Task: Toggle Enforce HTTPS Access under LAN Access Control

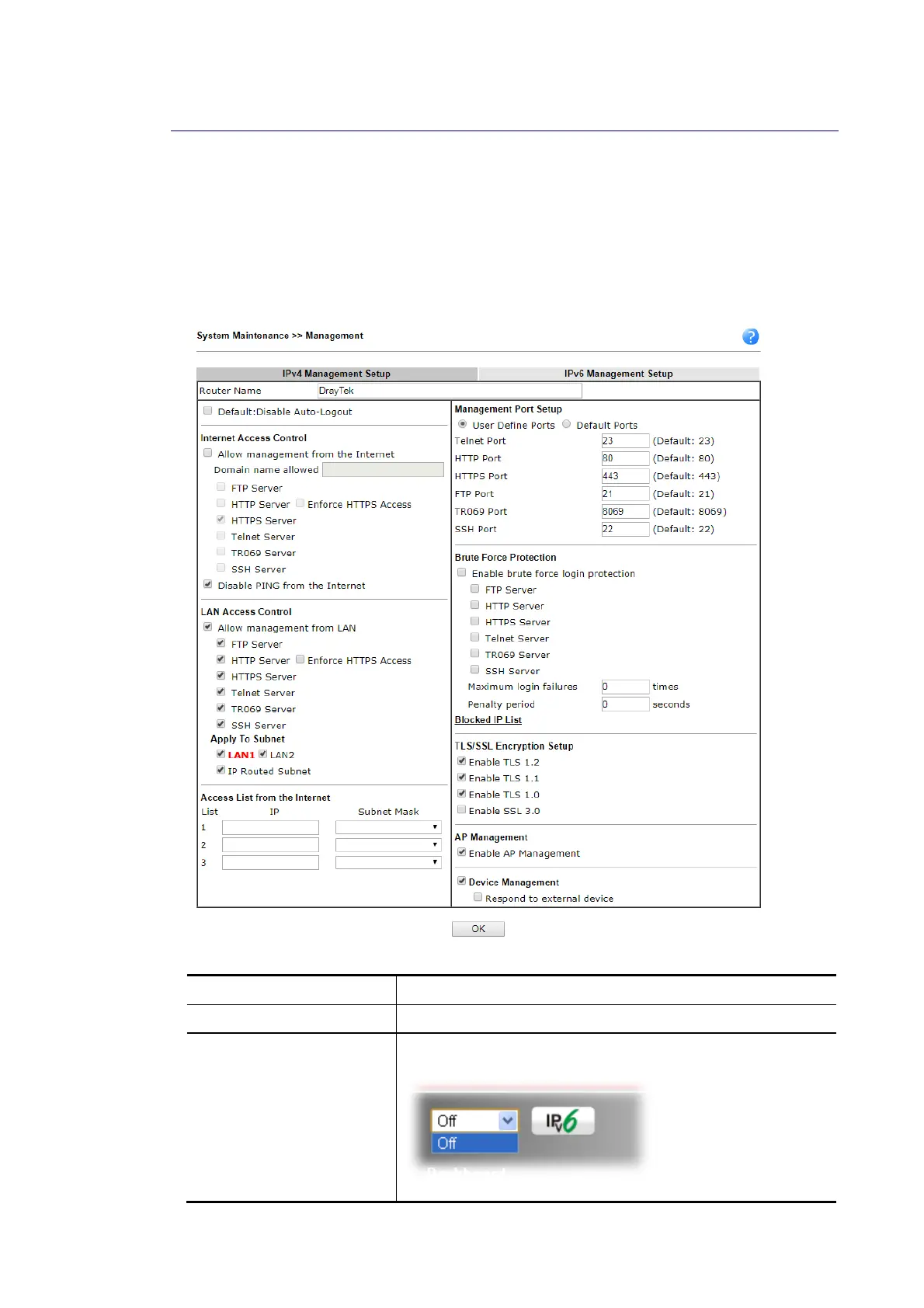Action: pyautogui.click(x=300, y=659)
